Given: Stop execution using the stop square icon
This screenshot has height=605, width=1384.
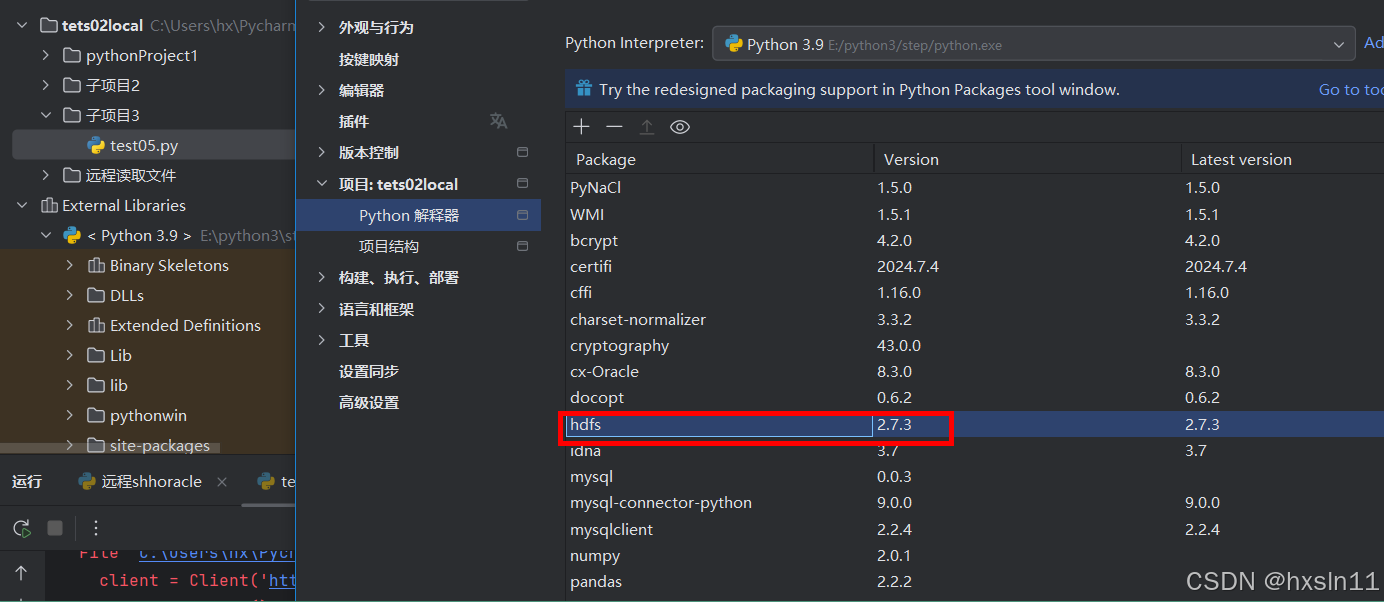Looking at the screenshot, I should tap(54, 528).
